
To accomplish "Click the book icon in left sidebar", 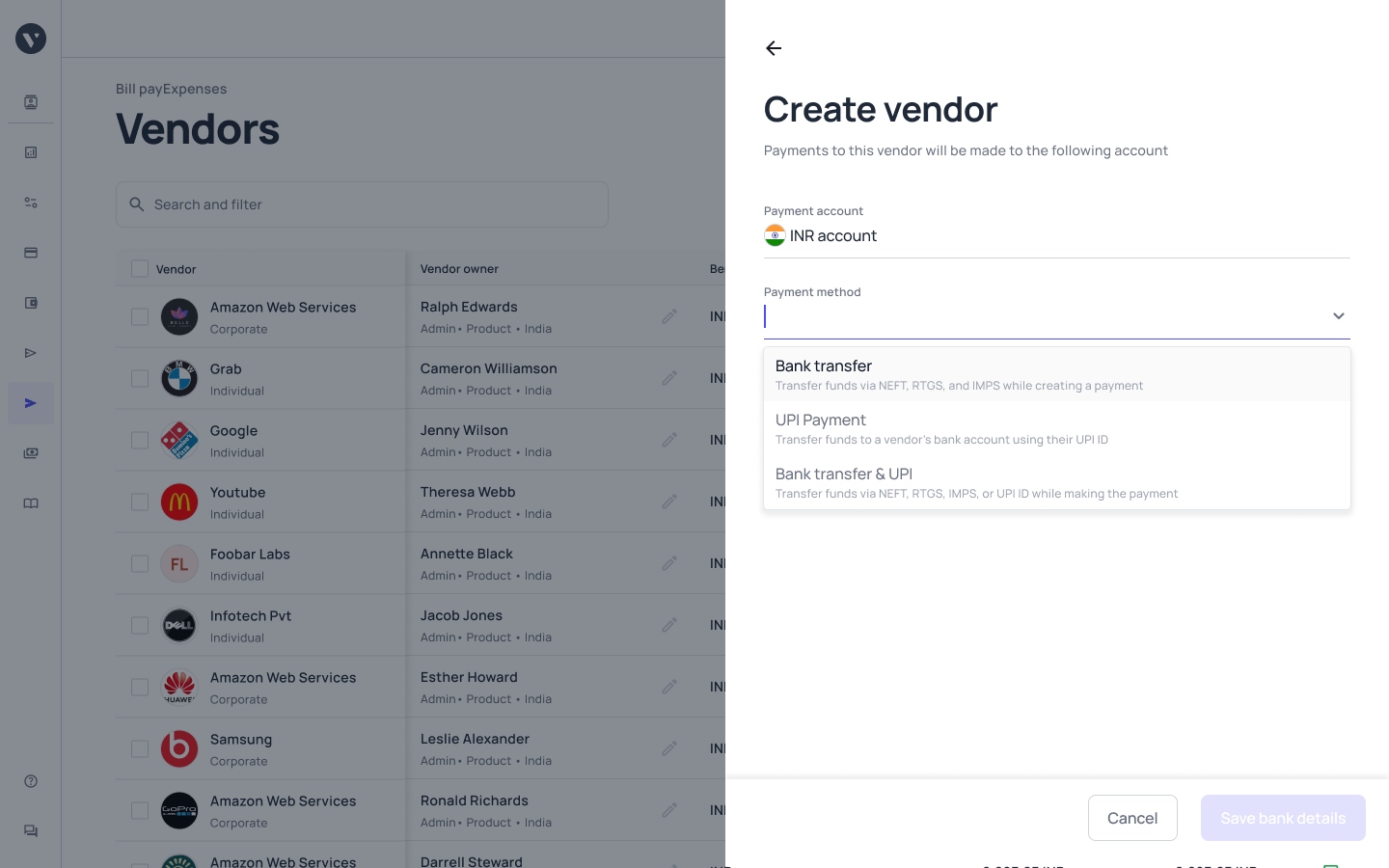I will tap(31, 503).
